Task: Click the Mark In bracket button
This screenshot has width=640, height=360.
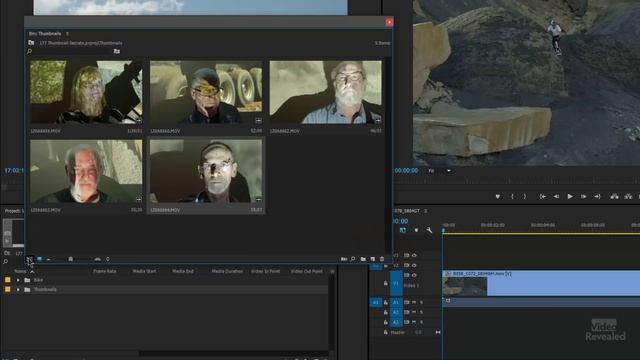Action: (512, 196)
